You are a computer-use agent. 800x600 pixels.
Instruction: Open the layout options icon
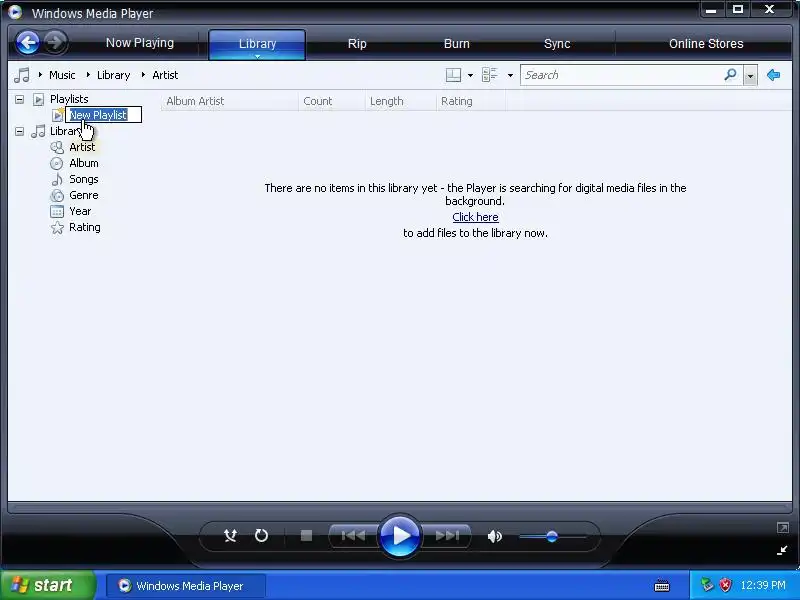pos(453,75)
